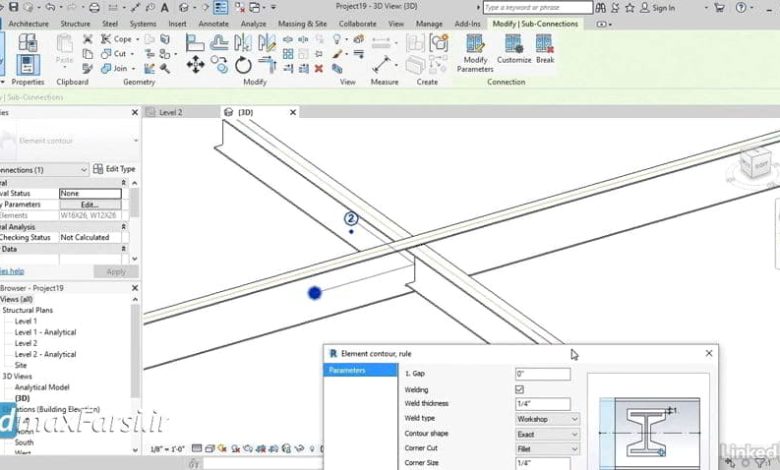Click the shopping cart App Store icon

[x=719, y=7]
